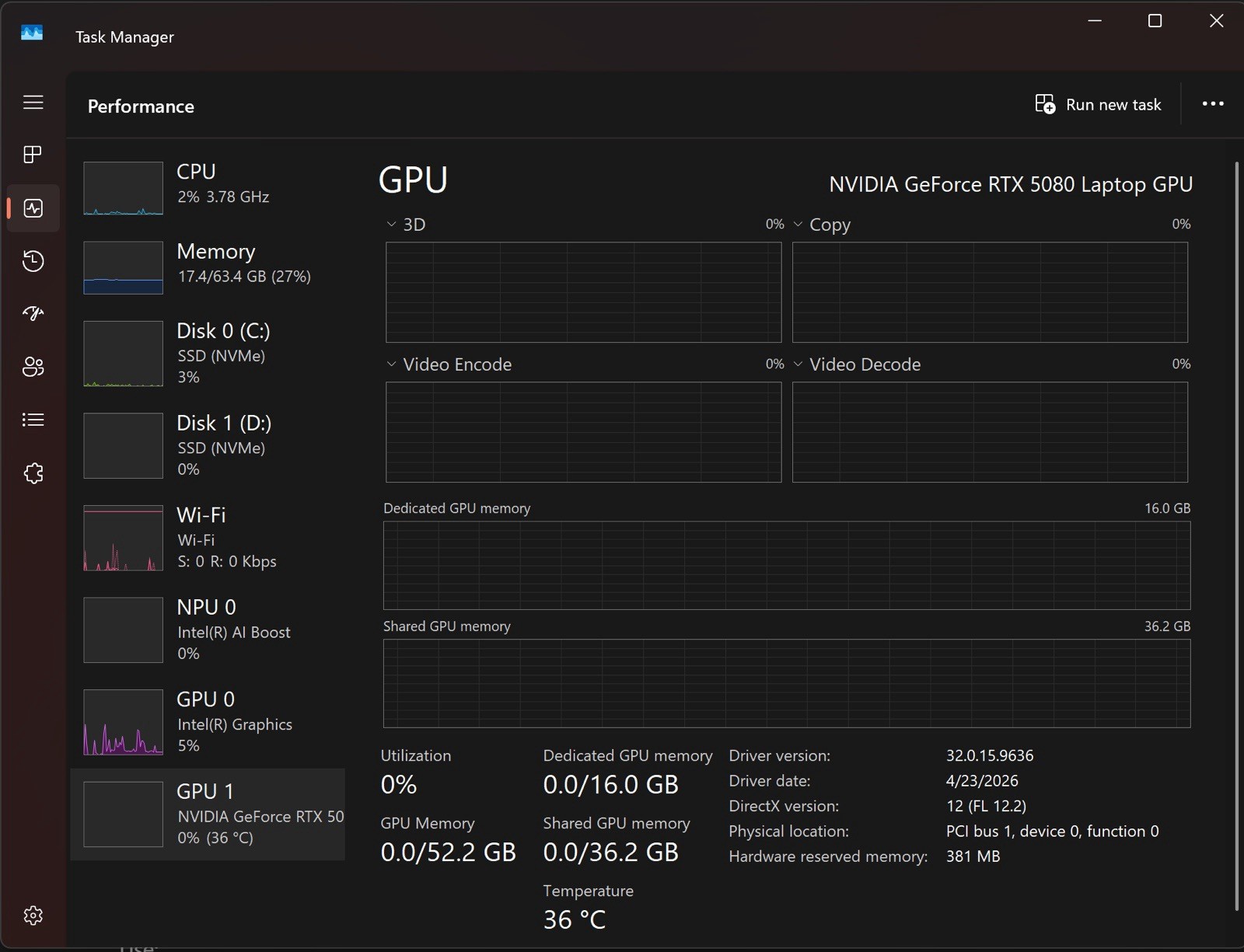Open Task Manager settings gear
Image resolution: width=1244 pixels, height=952 pixels.
point(33,915)
